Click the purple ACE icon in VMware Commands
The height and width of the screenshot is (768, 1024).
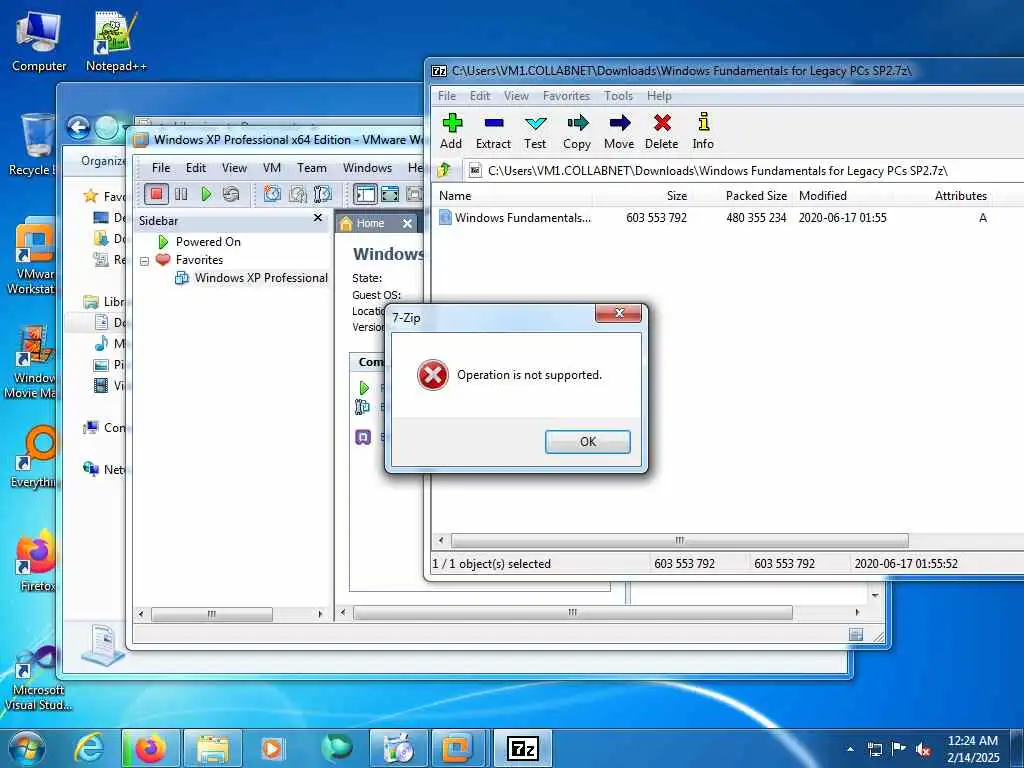coord(363,437)
